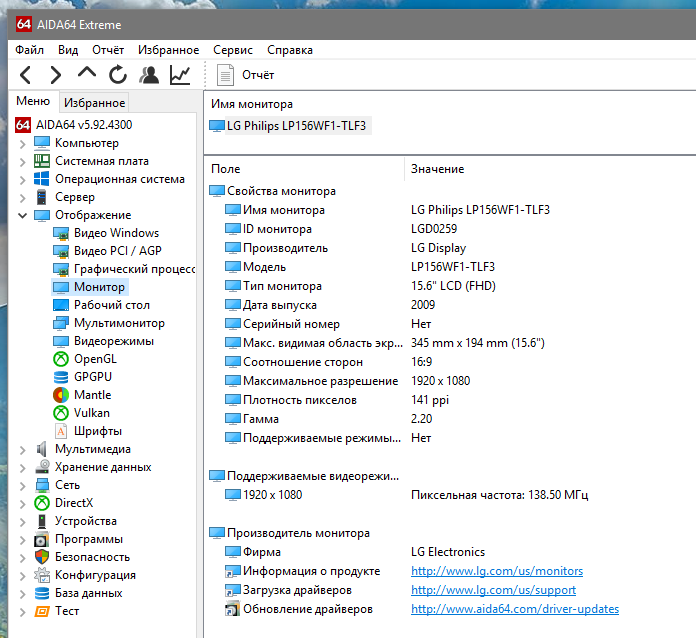Click the GPGPU stacked disks icon

pyautogui.click(x=61, y=377)
